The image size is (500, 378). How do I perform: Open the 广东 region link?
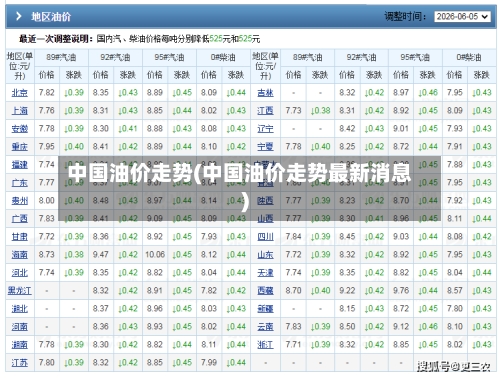pos(20,183)
